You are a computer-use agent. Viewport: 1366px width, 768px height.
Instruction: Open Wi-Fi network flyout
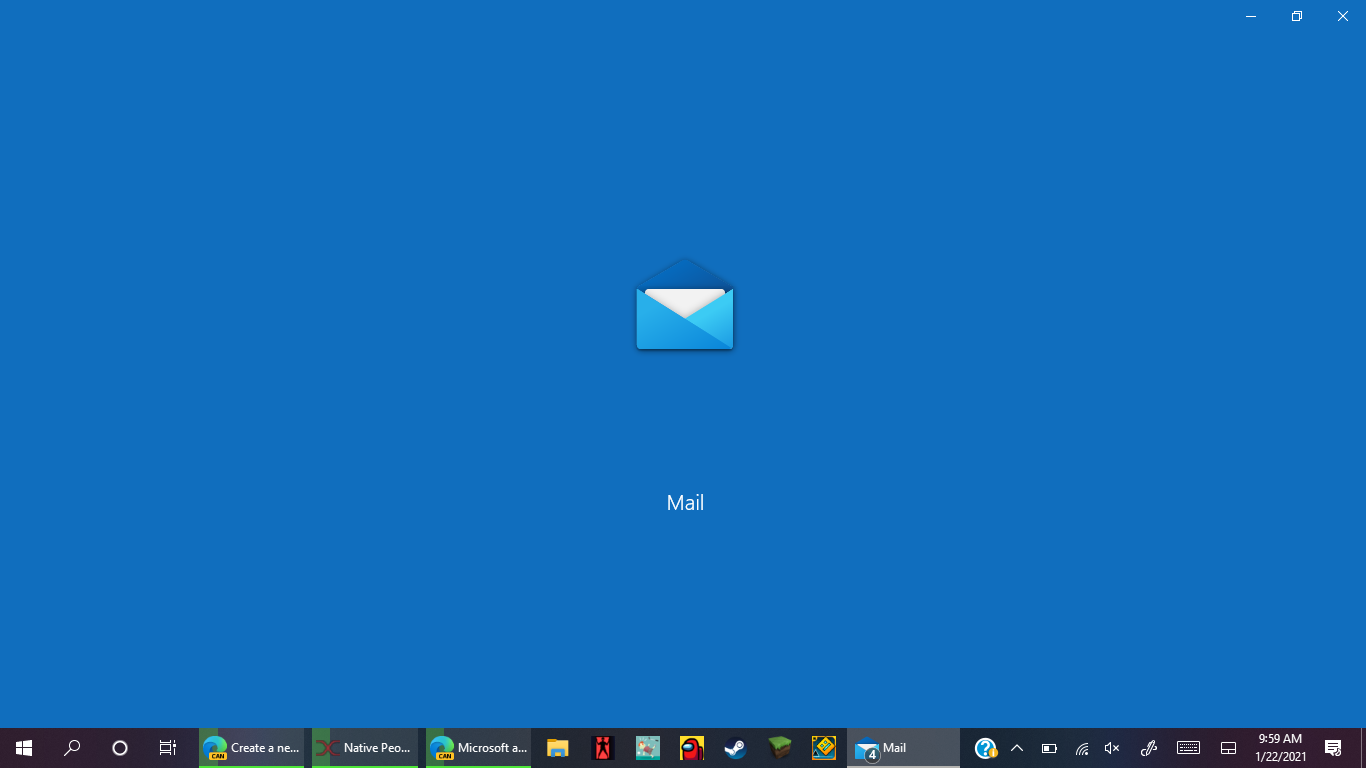tap(1081, 748)
